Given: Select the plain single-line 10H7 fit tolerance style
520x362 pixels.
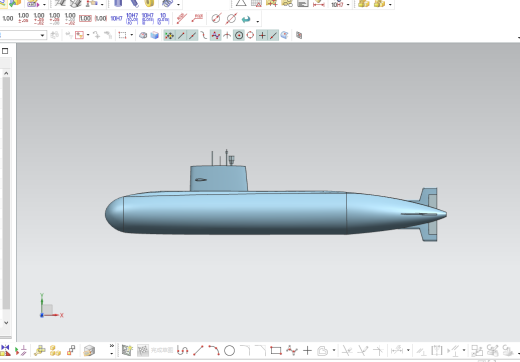Looking at the screenshot, I should 116,18.
